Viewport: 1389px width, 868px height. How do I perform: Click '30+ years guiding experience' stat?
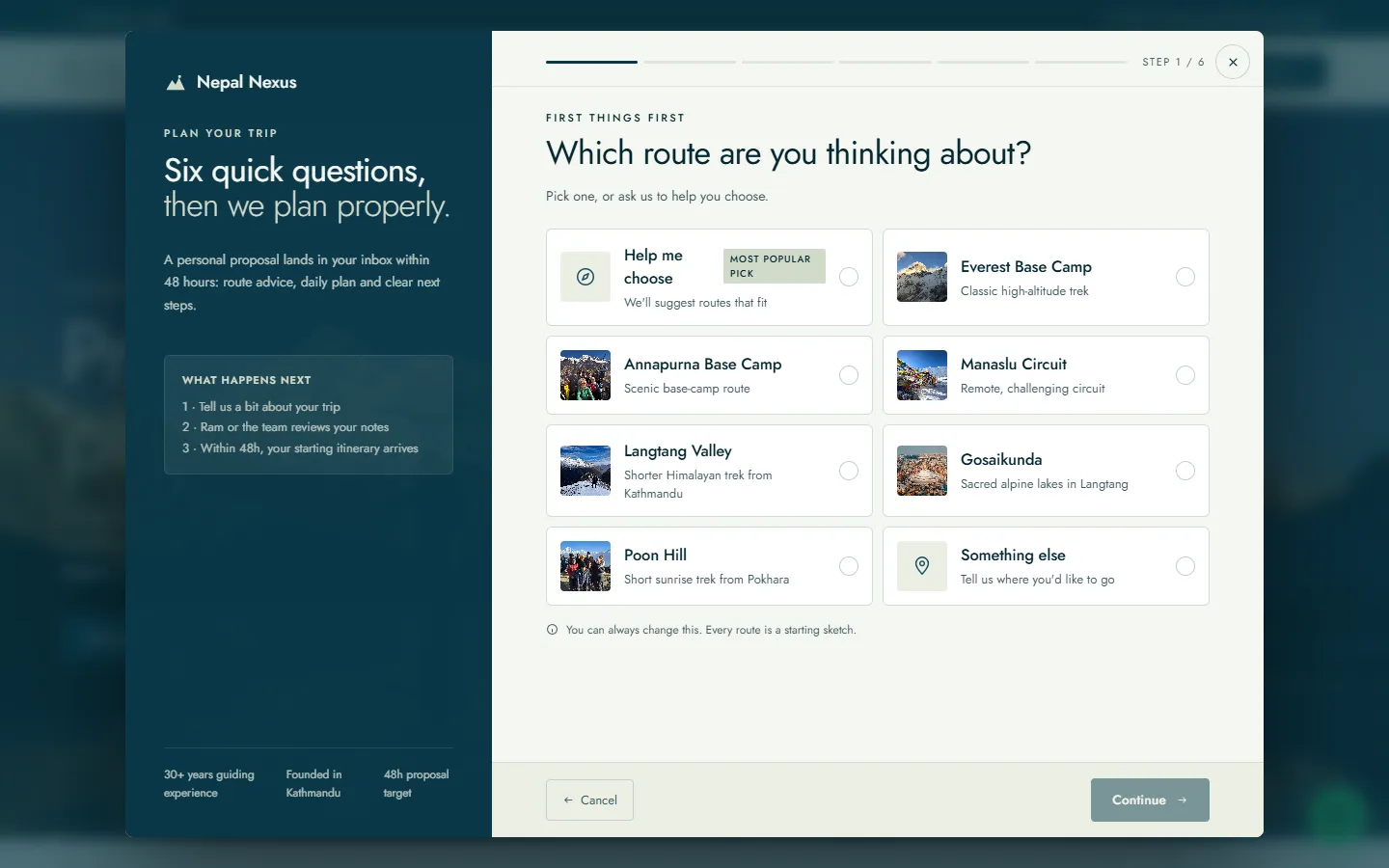pos(209,783)
